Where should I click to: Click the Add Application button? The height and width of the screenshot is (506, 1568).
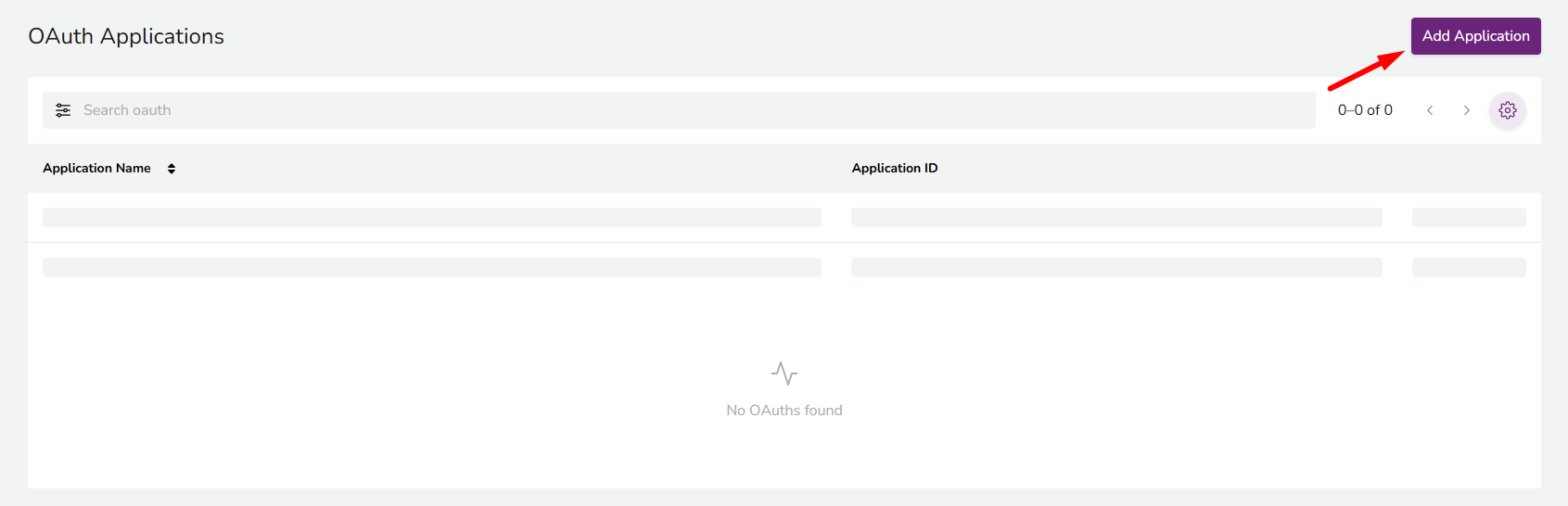coord(1475,36)
